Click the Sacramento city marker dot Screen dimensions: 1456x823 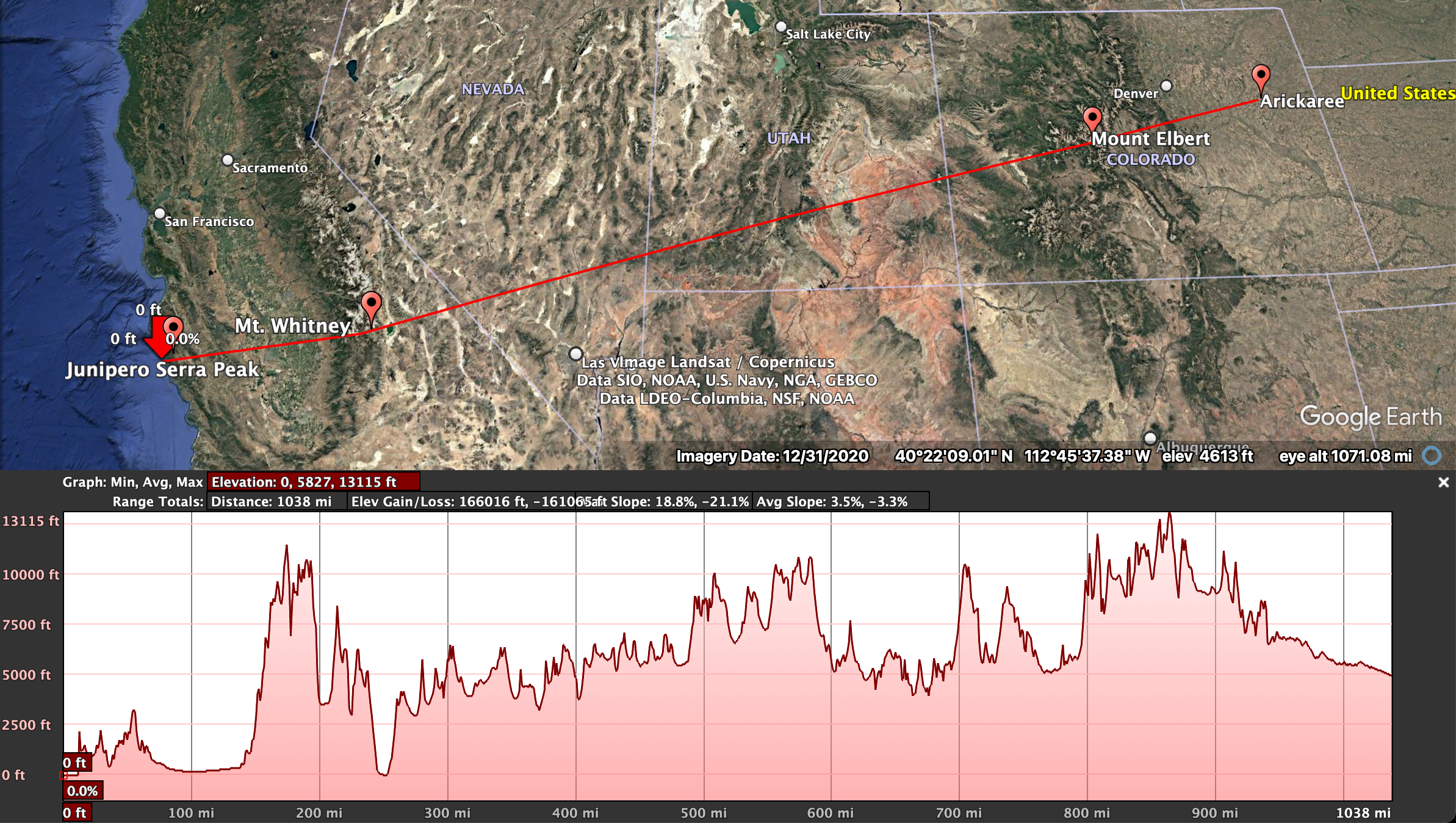click(x=228, y=160)
